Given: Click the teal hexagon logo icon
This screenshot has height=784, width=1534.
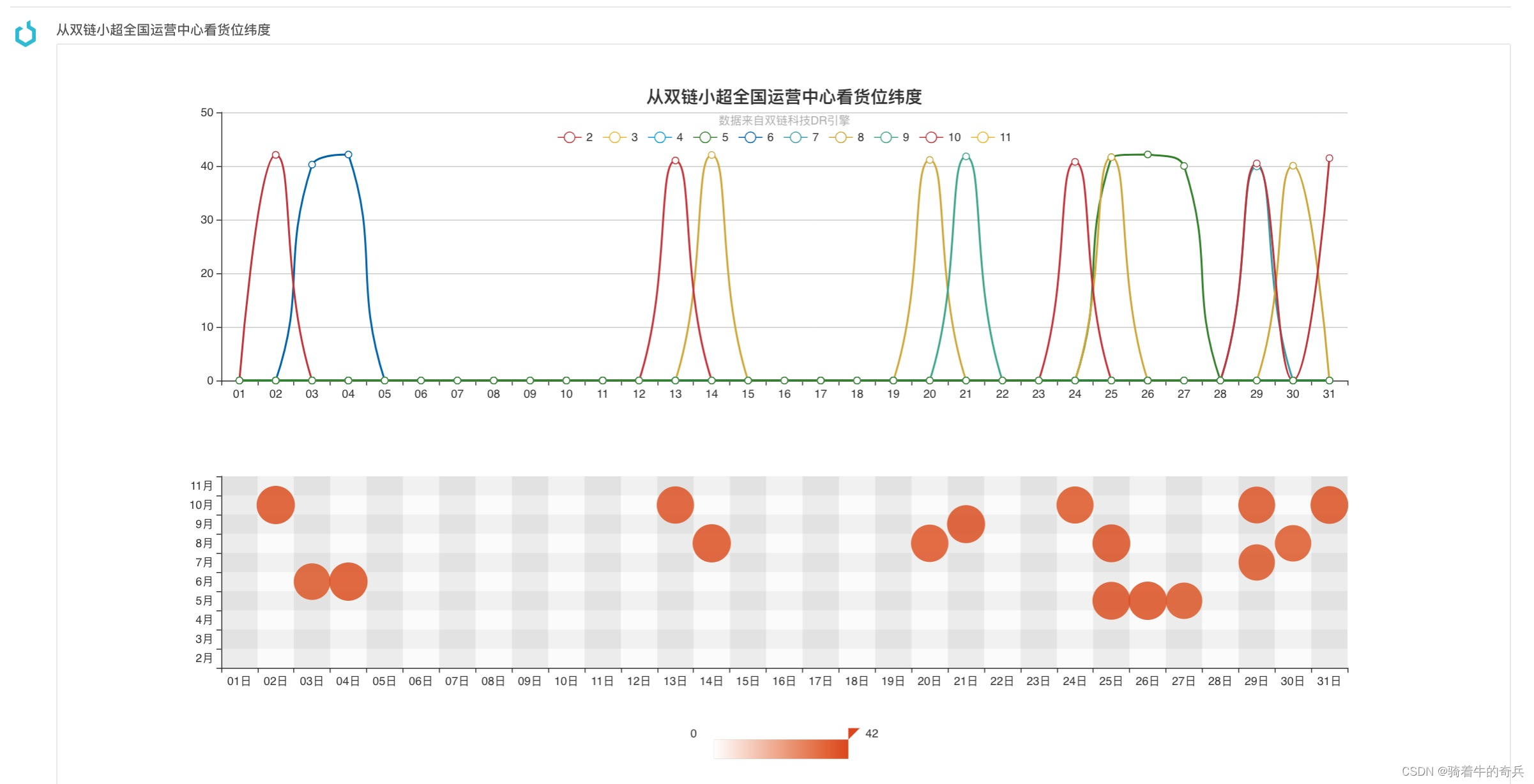Looking at the screenshot, I should coord(26,34).
